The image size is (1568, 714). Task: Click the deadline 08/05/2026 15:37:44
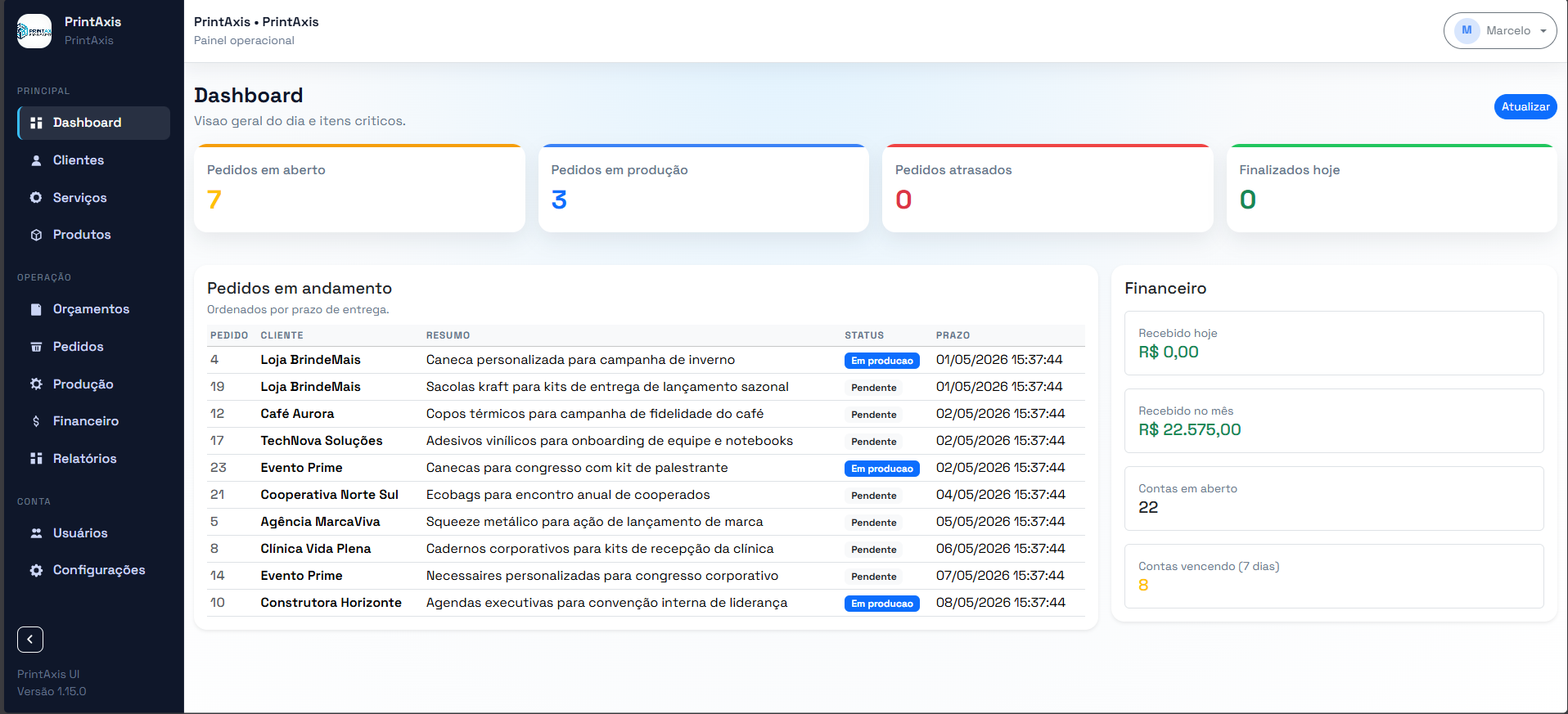(1001, 603)
